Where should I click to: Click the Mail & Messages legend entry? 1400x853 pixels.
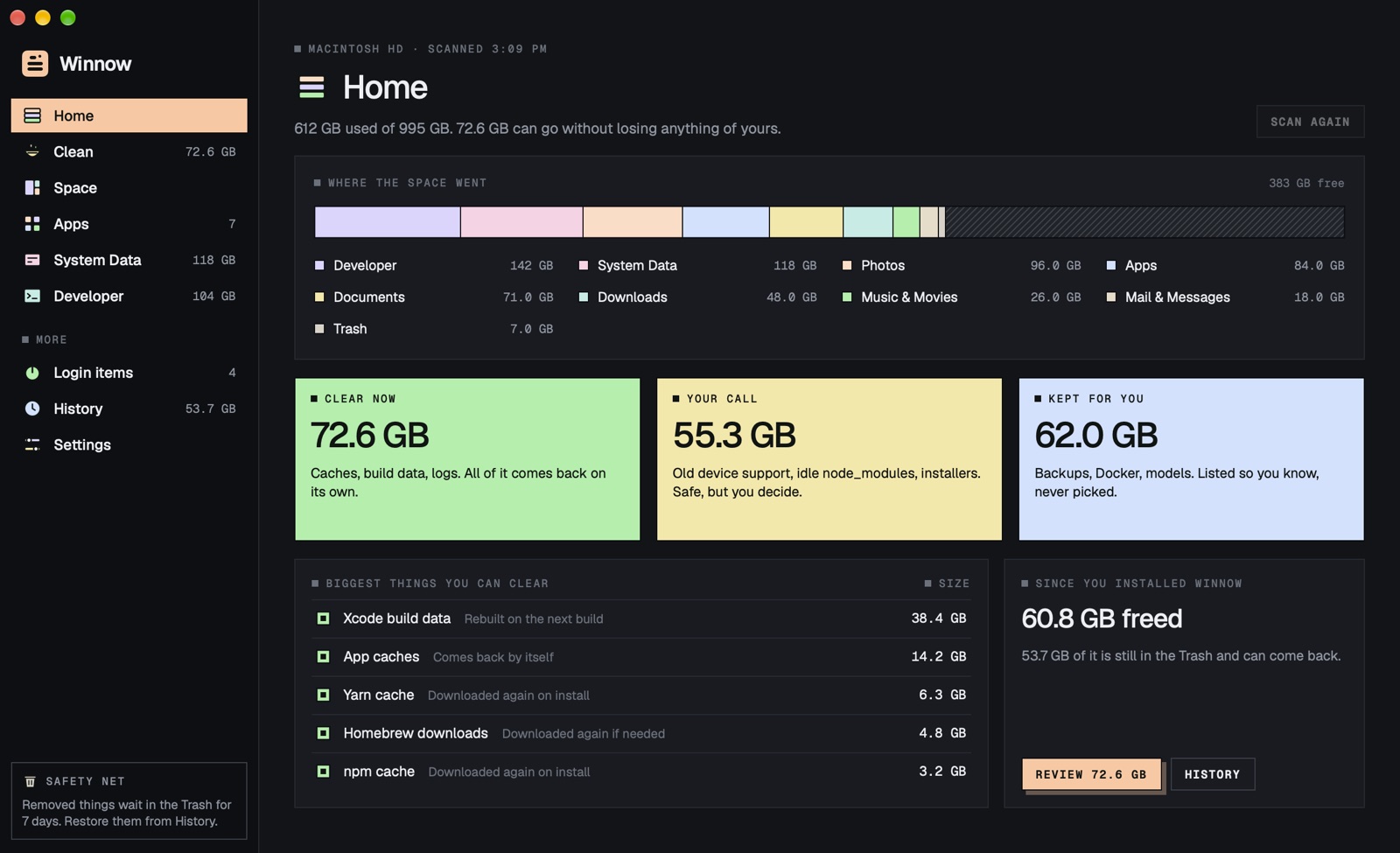pyautogui.click(x=1225, y=297)
